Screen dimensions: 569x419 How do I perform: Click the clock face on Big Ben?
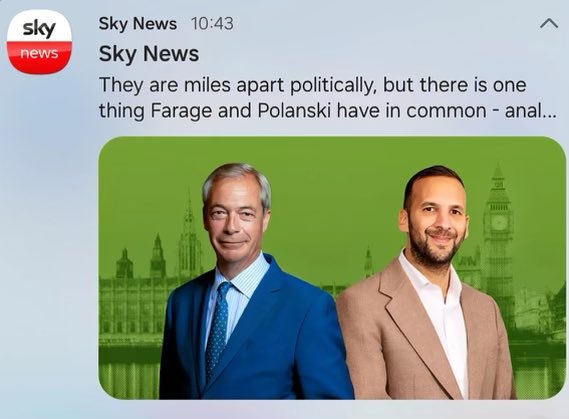499,222
